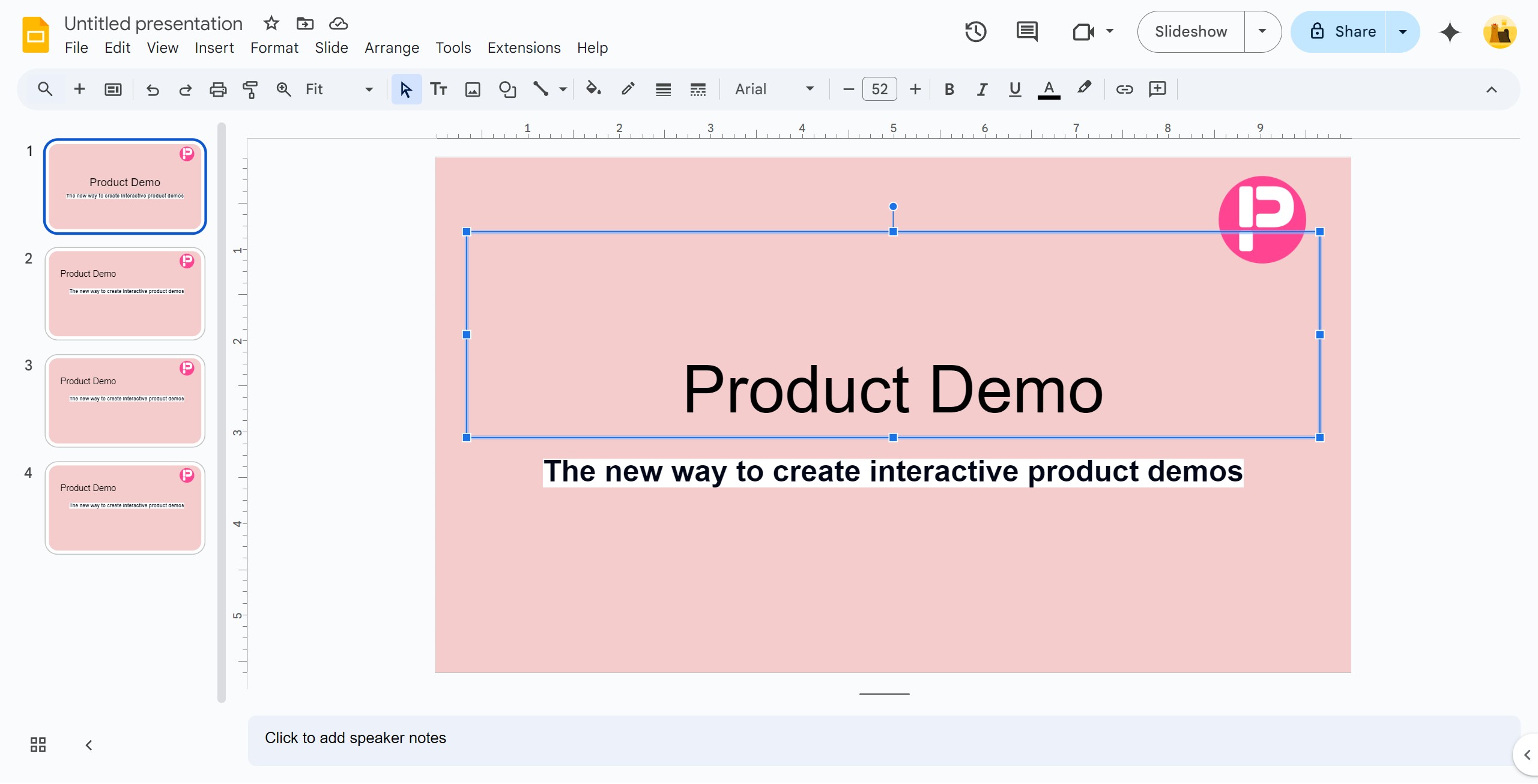The height and width of the screenshot is (784, 1538).
Task: Expand the line tool dropdown arrow
Action: tap(563, 89)
